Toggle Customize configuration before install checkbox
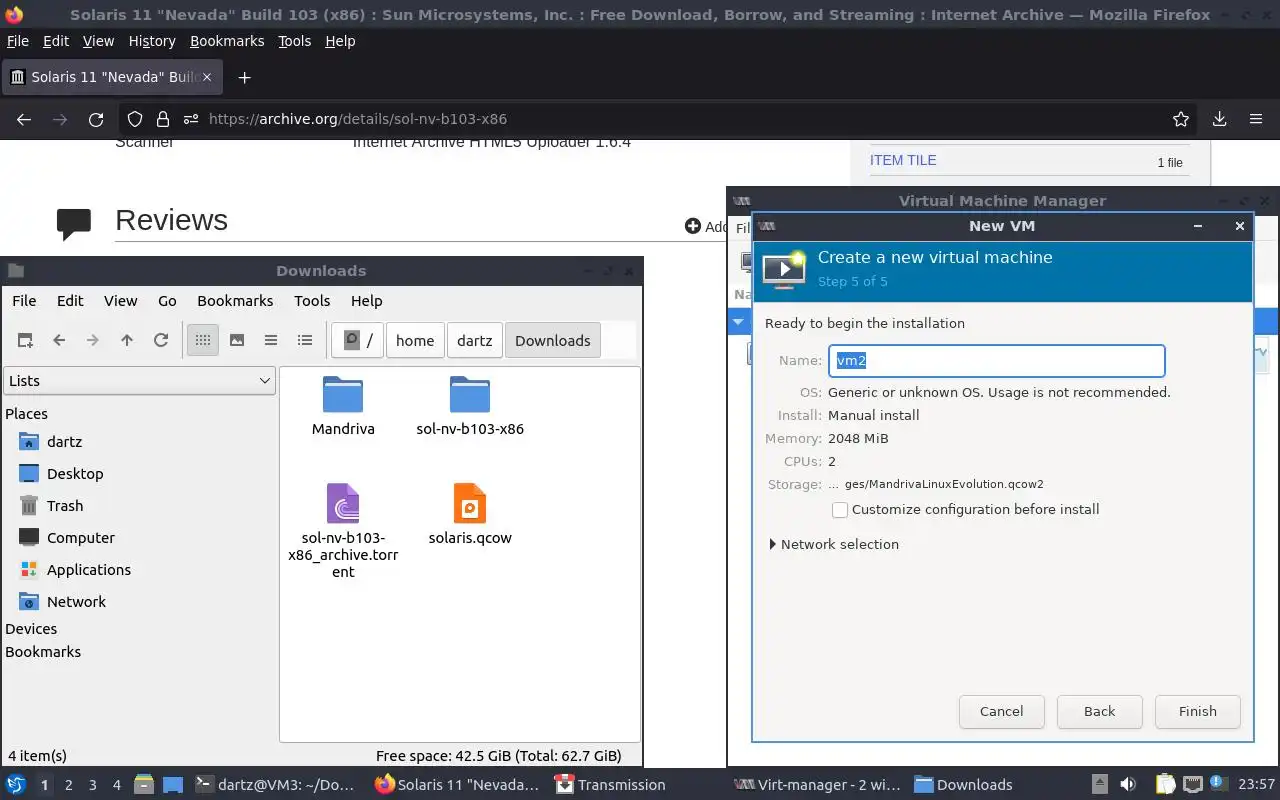 click(840, 510)
